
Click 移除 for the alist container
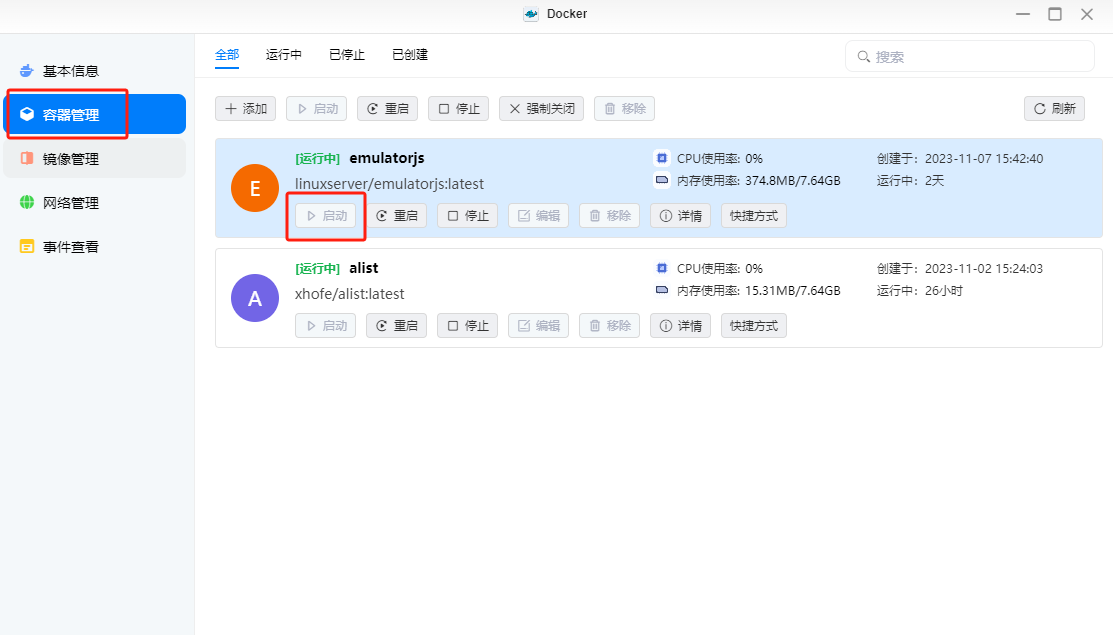610,326
